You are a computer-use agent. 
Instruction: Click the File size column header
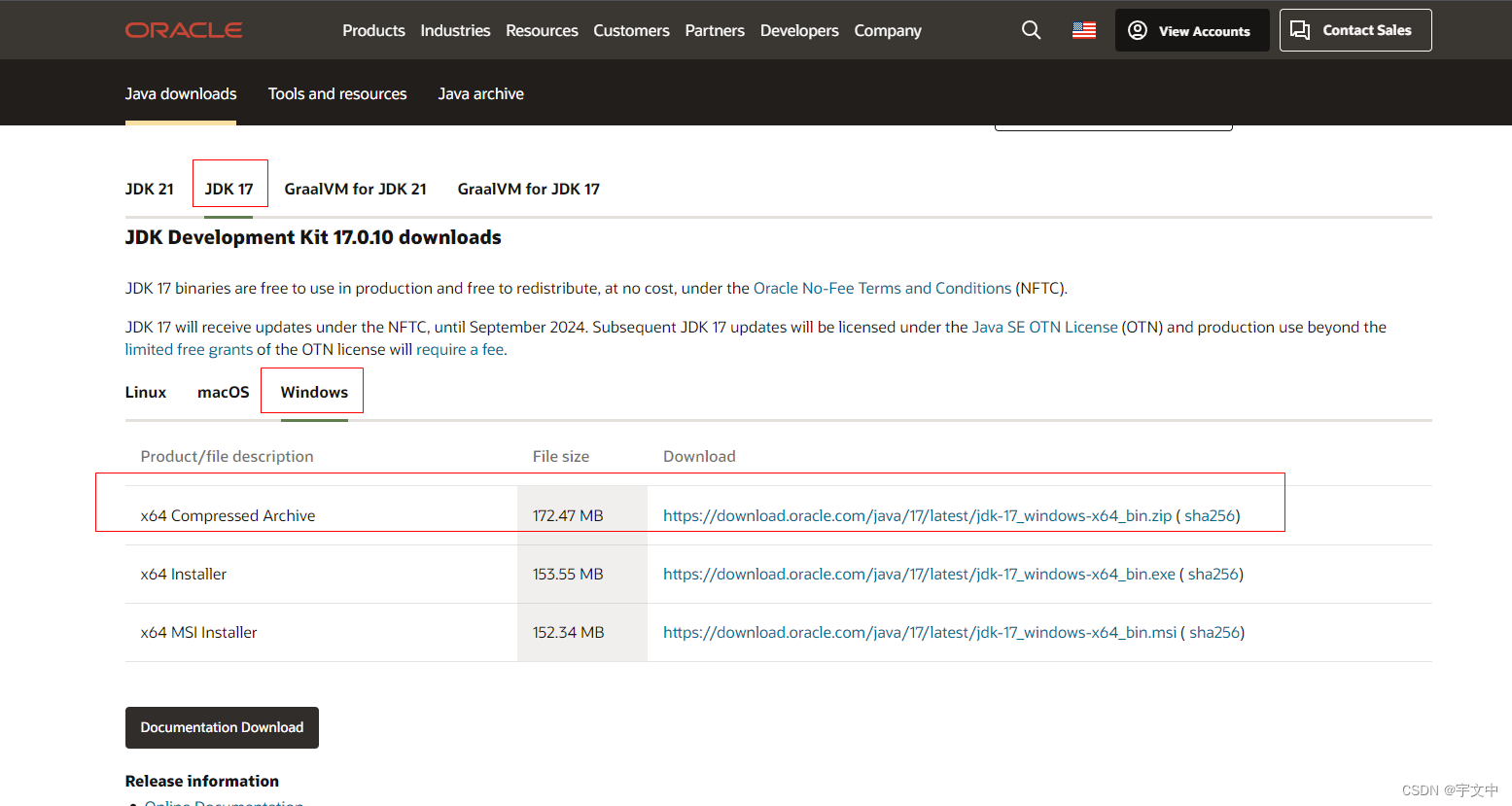pyautogui.click(x=561, y=456)
